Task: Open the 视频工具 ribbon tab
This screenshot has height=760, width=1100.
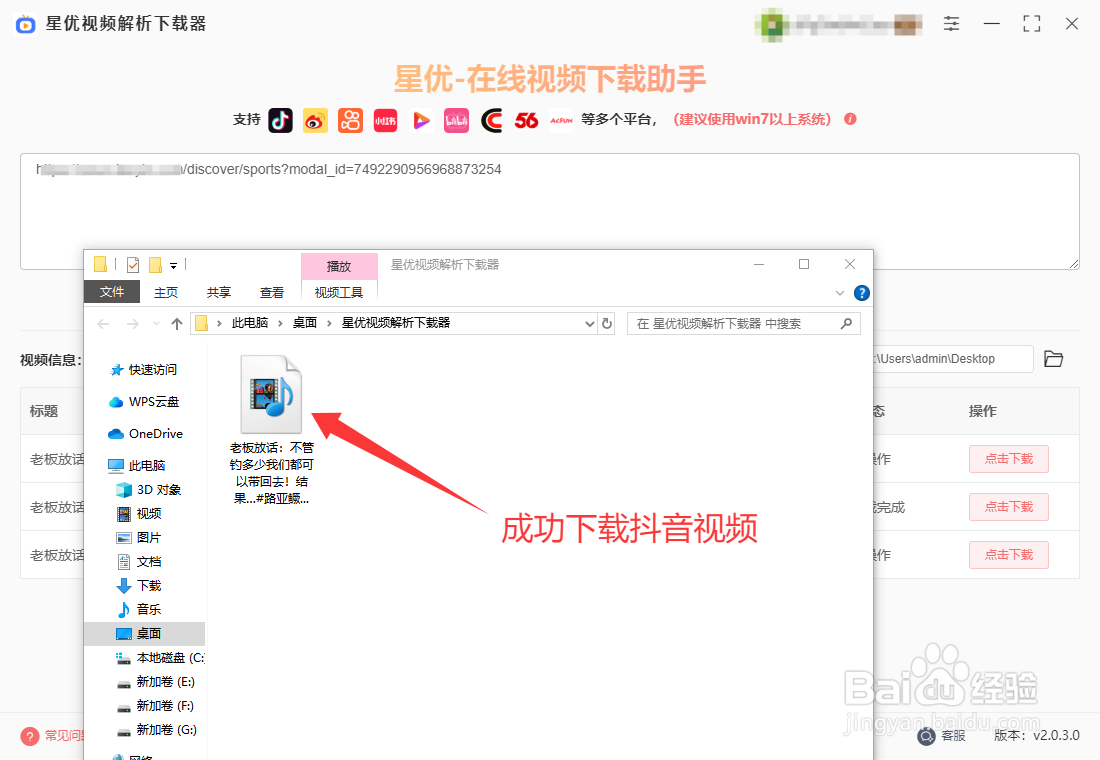Action: tap(339, 292)
